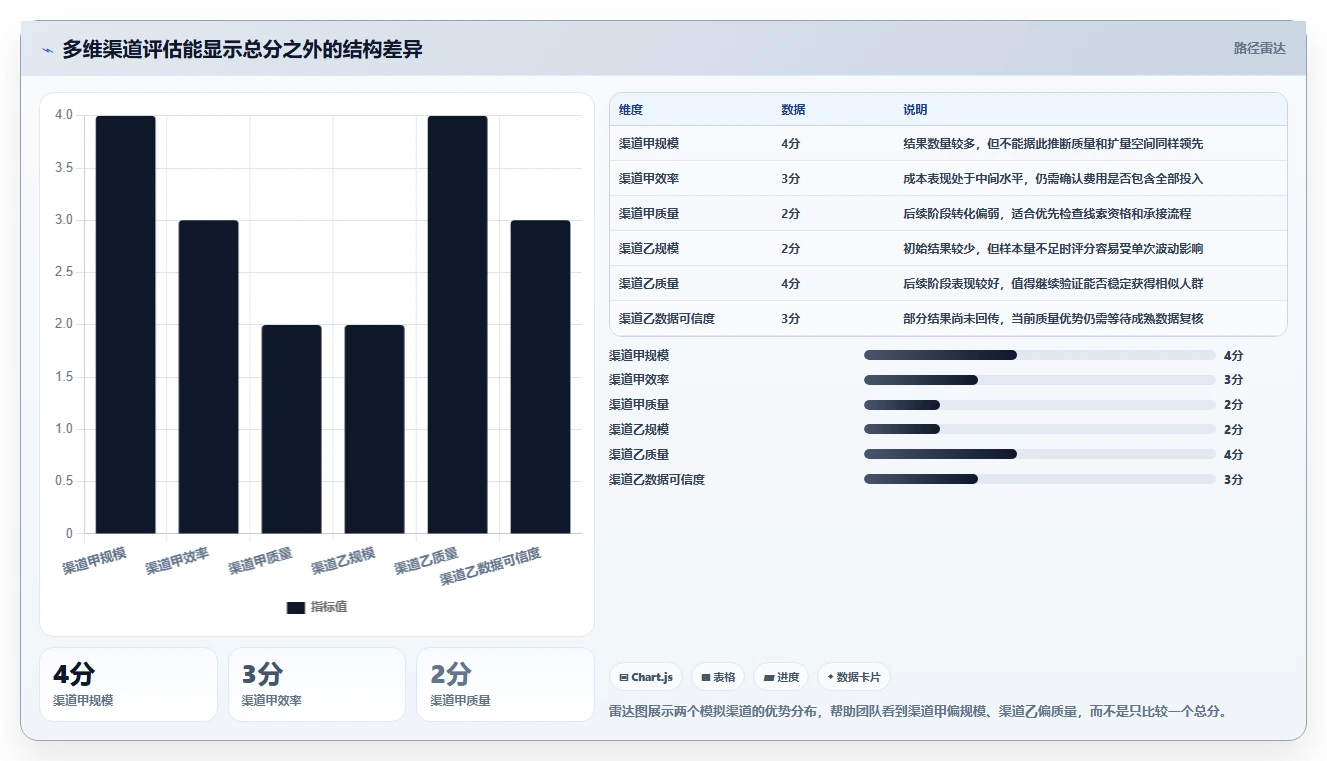
Task: Click the 2.5 value on the y-axis
Action: [64, 272]
